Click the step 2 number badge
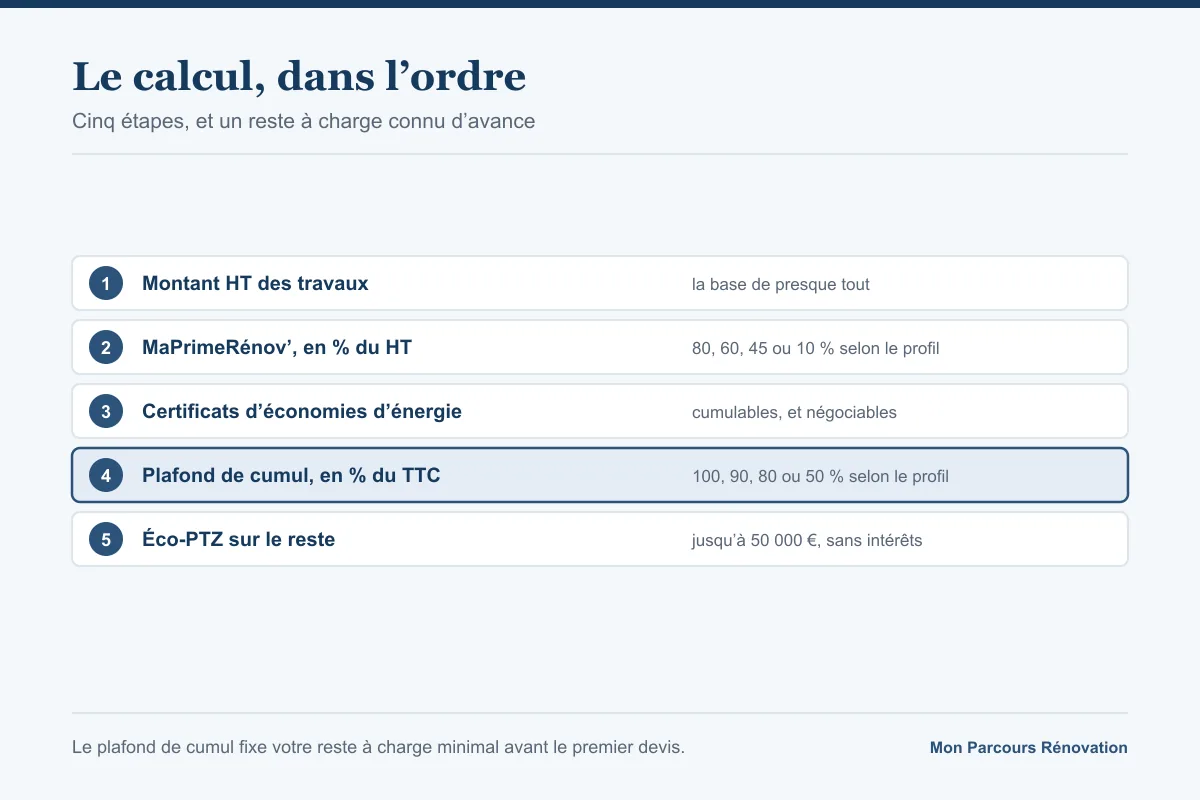 coord(106,347)
